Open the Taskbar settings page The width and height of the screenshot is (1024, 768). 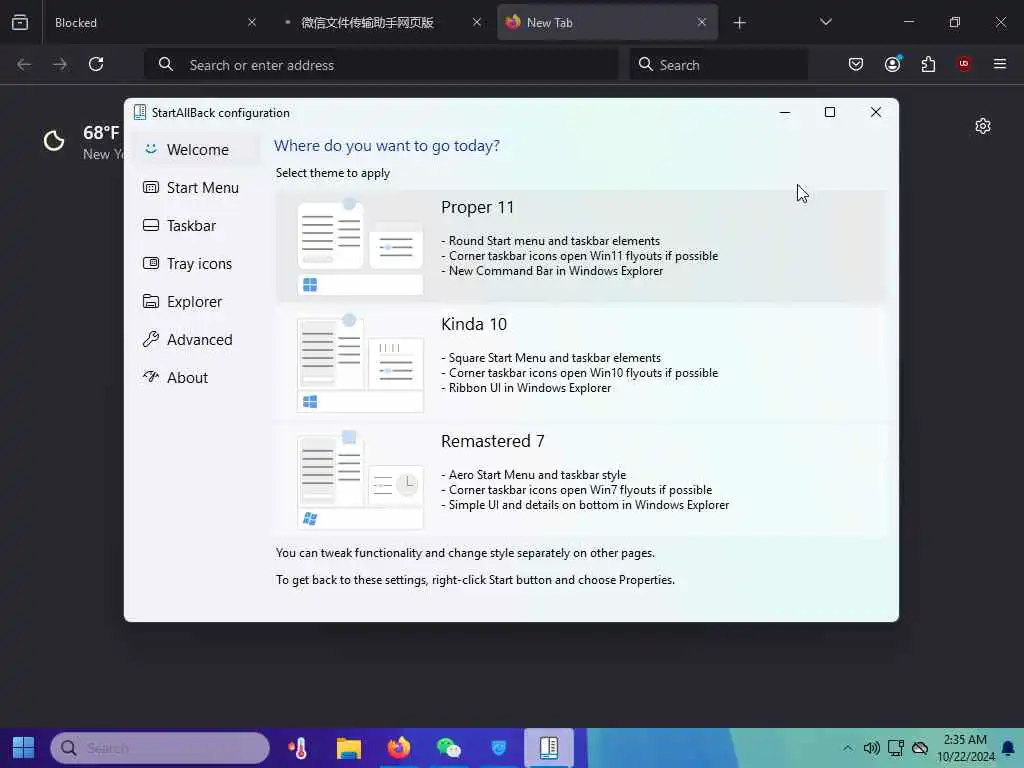coord(196,225)
